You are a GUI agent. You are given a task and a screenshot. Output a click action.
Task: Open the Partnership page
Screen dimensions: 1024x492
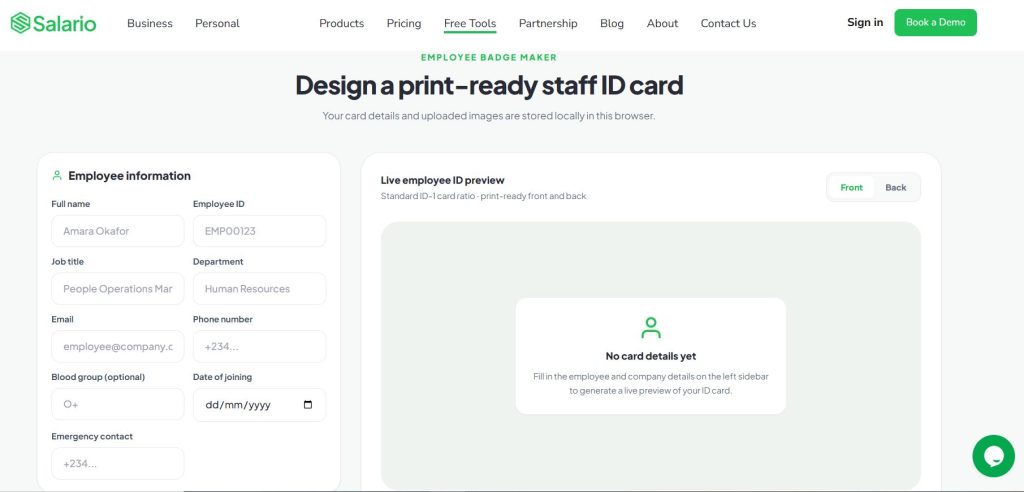[548, 24]
